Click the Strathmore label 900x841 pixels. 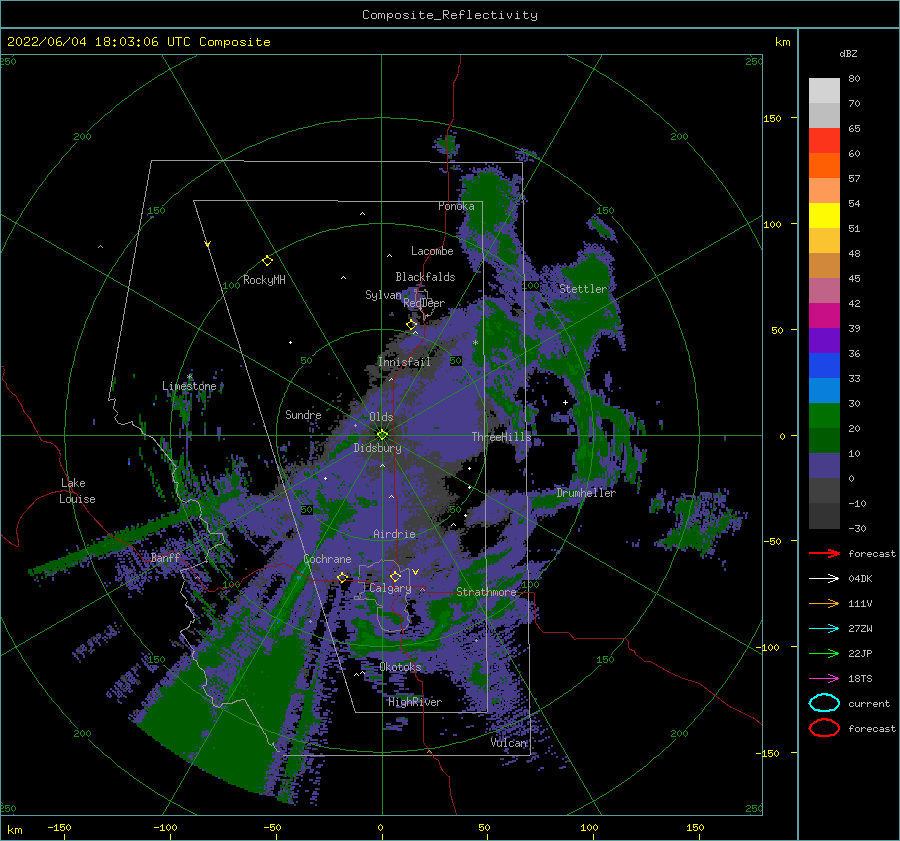tap(486, 591)
